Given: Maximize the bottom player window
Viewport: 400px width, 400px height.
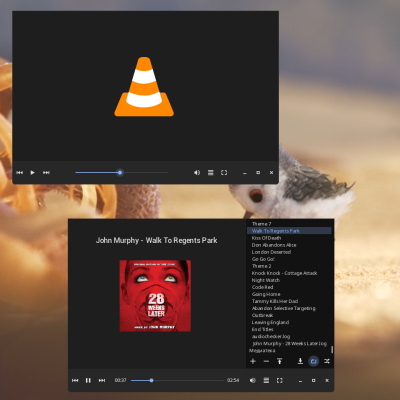Looking at the screenshot, I should click(x=314, y=380).
